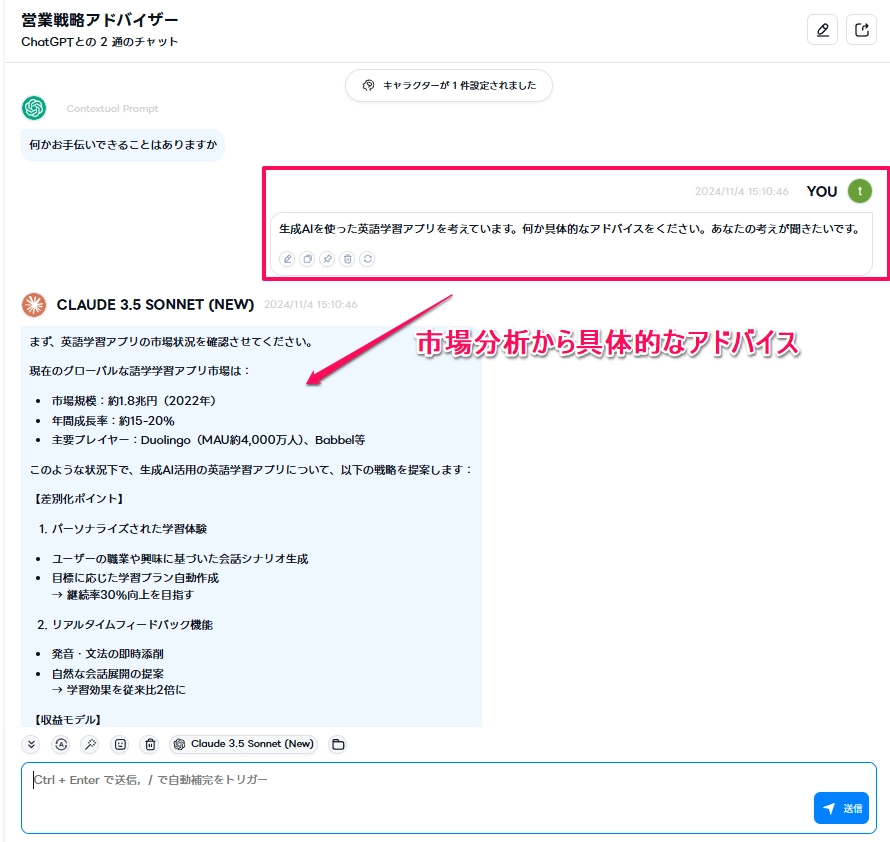The image size is (890, 842).
Task: Click the bullet 発音・文法の即時添削
Action: tap(108, 654)
